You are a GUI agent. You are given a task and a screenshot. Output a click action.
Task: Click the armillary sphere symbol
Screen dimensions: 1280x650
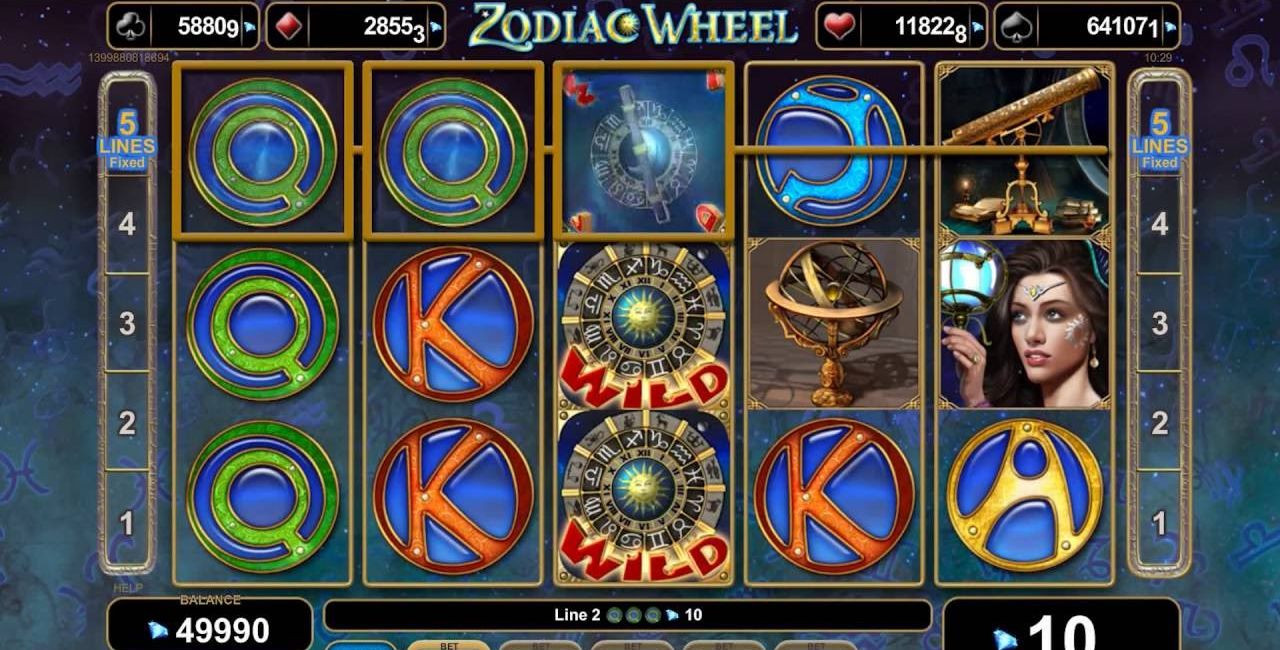(x=834, y=322)
